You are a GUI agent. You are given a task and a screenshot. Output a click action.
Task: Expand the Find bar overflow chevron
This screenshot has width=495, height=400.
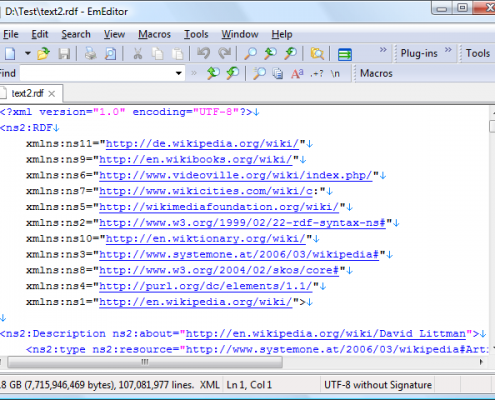[194, 73]
